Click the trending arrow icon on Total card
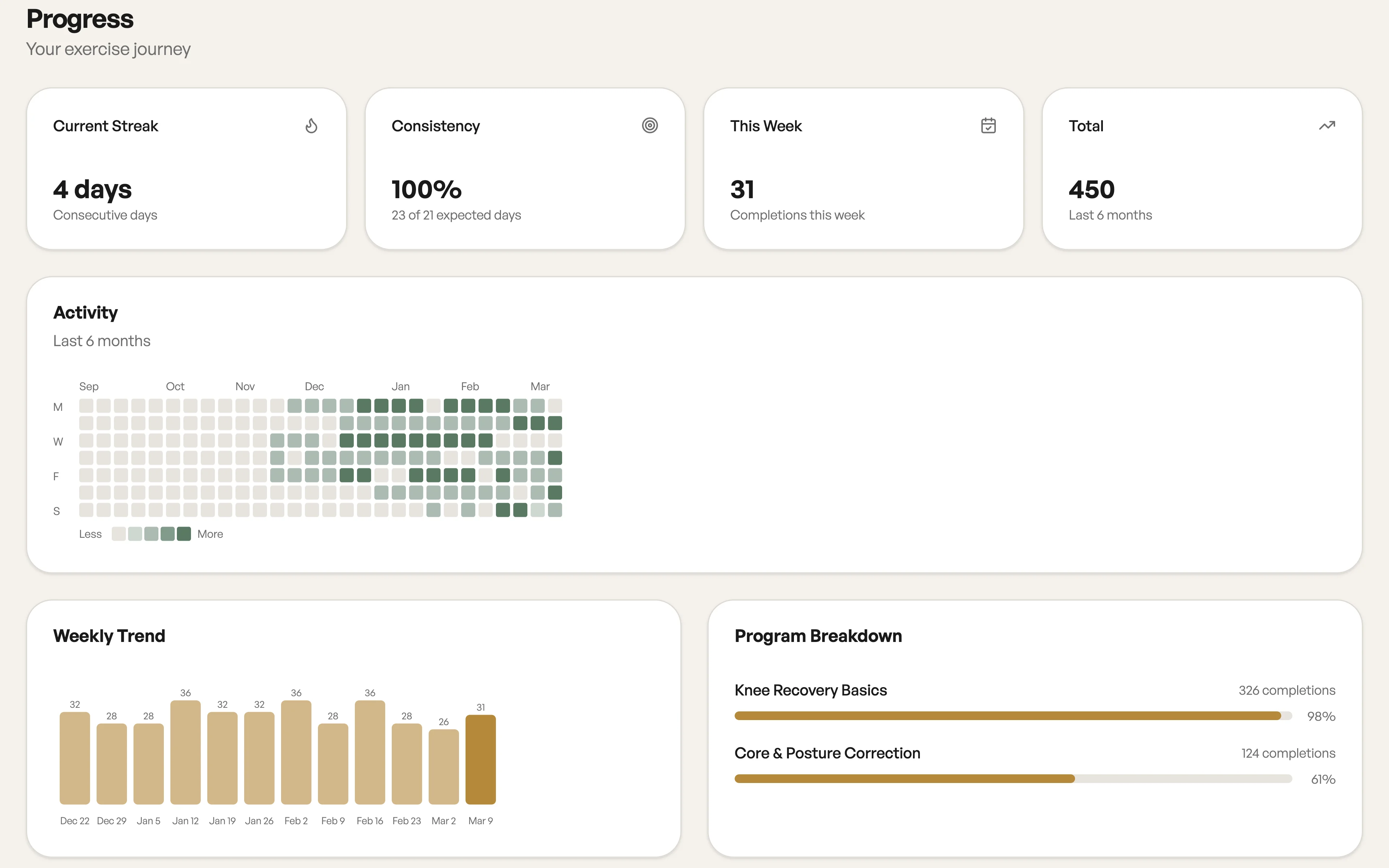The image size is (1389, 868). pyautogui.click(x=1326, y=126)
